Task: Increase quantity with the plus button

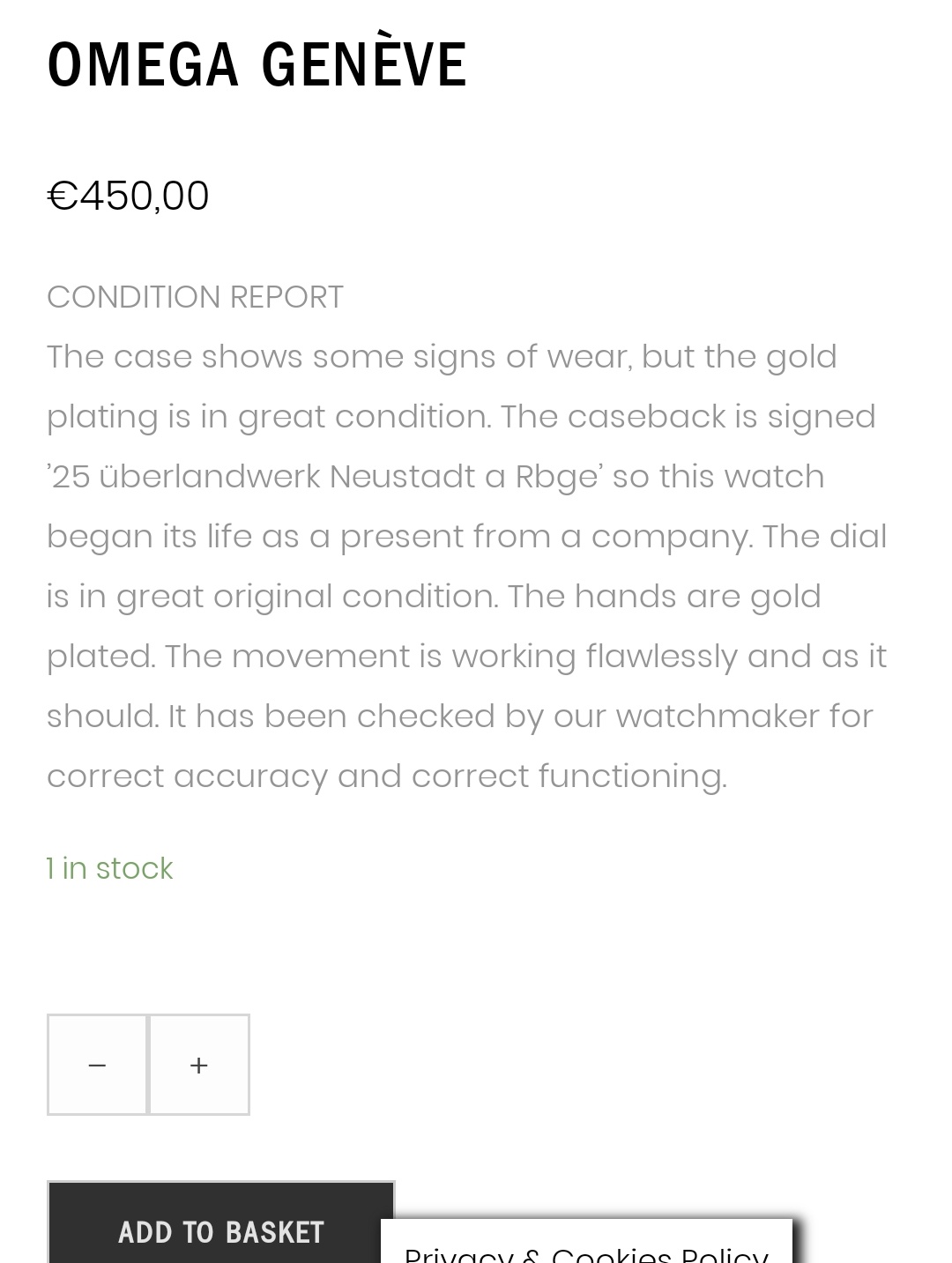Action: point(199,1065)
